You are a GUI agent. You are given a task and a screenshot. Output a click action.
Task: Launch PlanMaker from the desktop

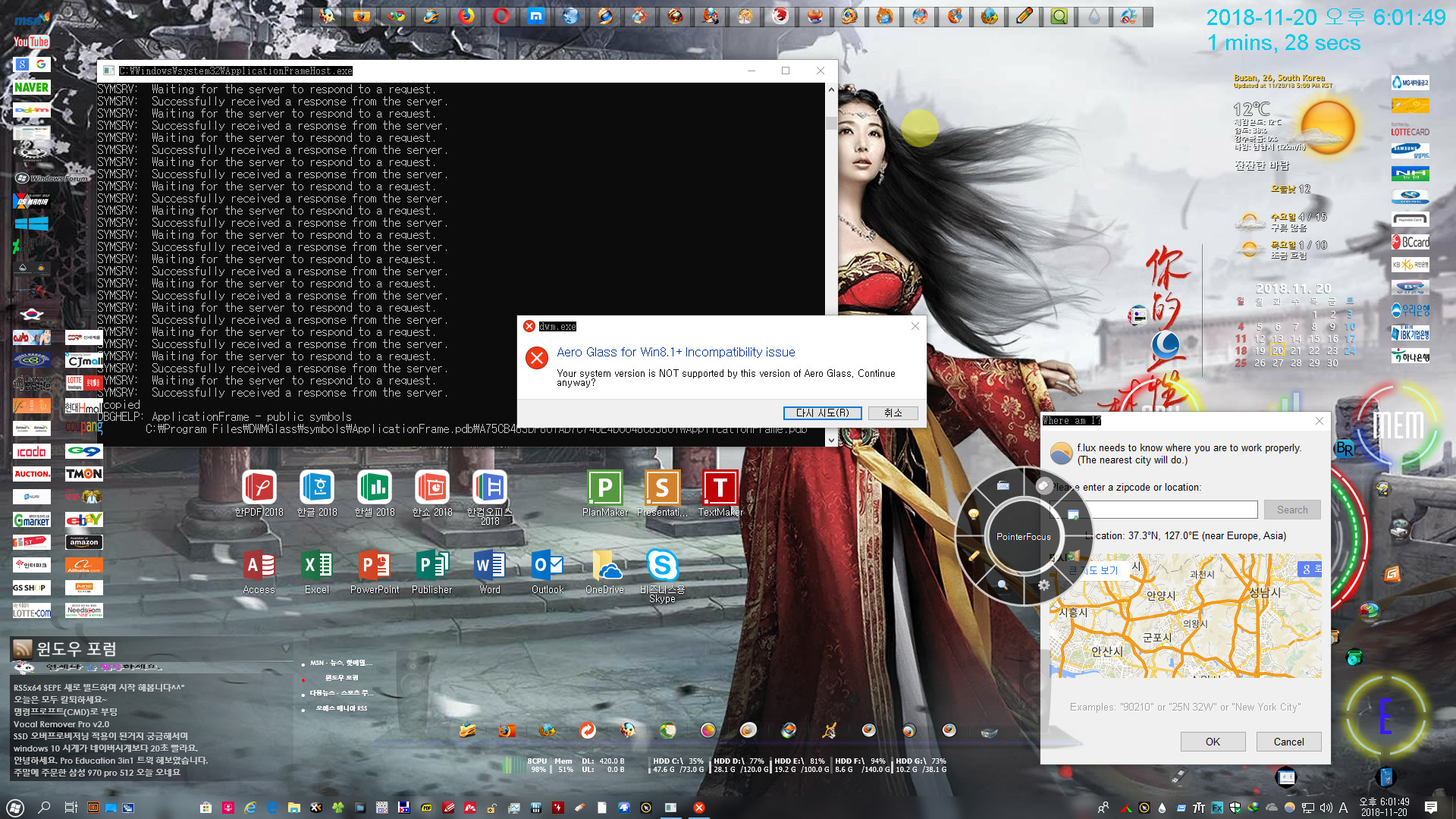pos(605,494)
